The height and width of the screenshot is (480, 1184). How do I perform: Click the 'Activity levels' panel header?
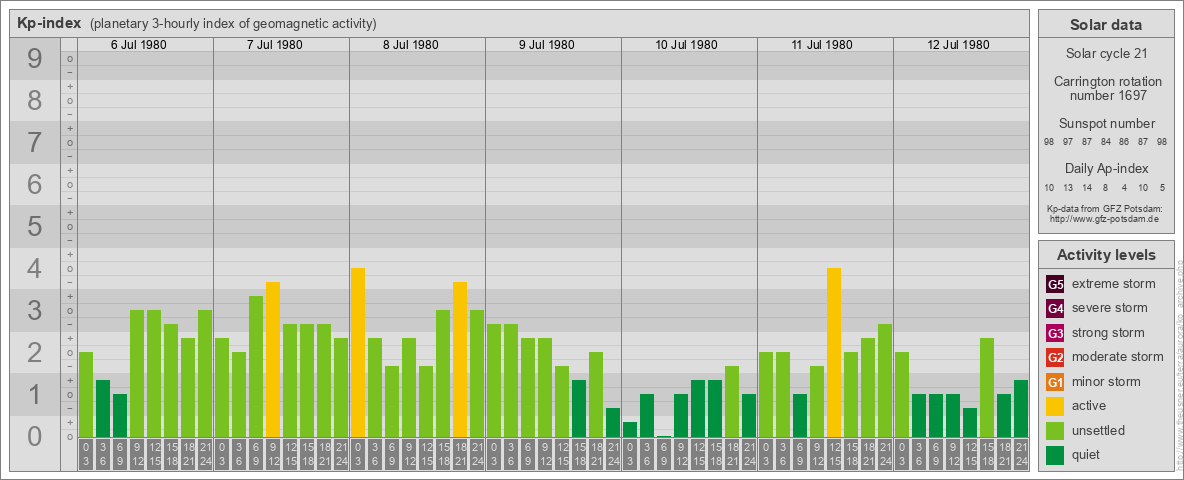coord(1105,255)
